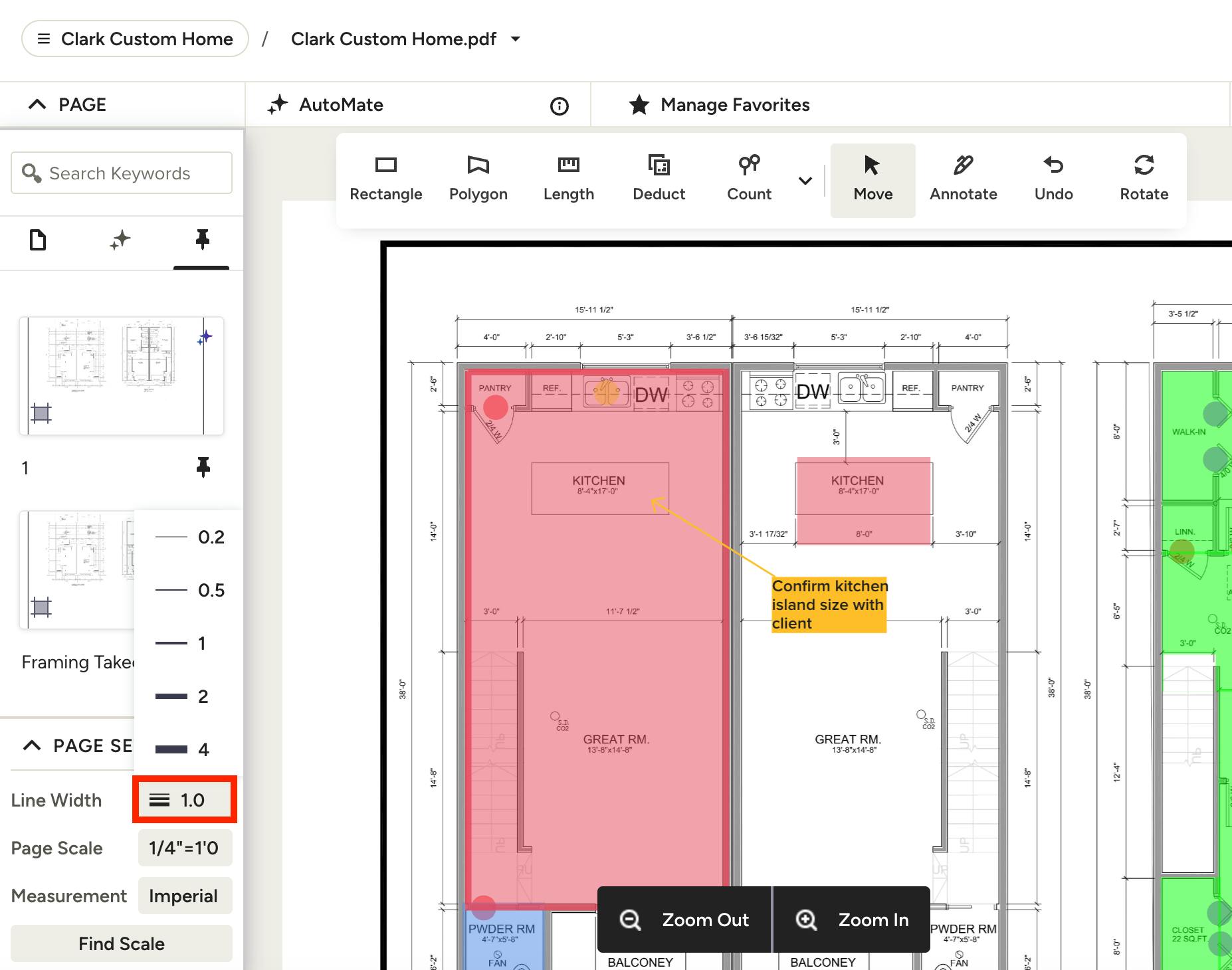
Task: Undo the last action
Action: (x=1053, y=179)
